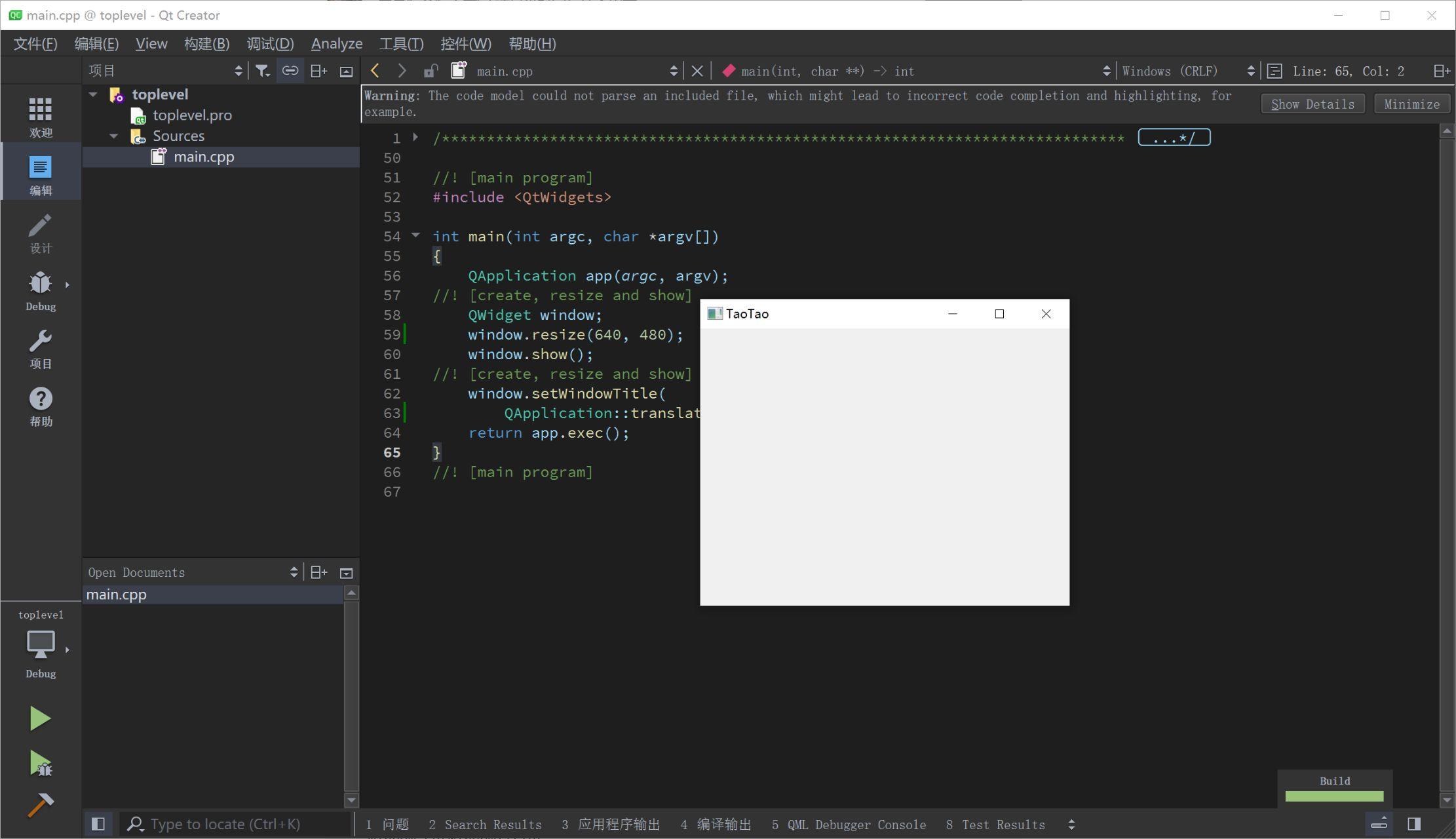Collapse the toplevel project tree
Screen dimensions: 1456x839
(92, 94)
